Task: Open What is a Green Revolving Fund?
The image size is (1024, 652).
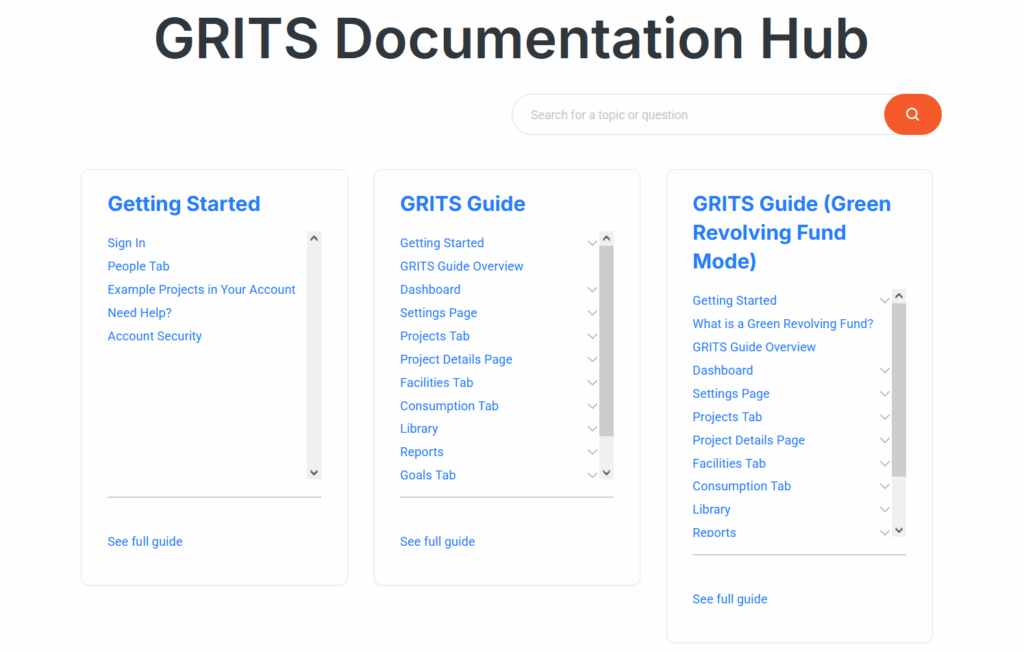Action: tap(782, 324)
